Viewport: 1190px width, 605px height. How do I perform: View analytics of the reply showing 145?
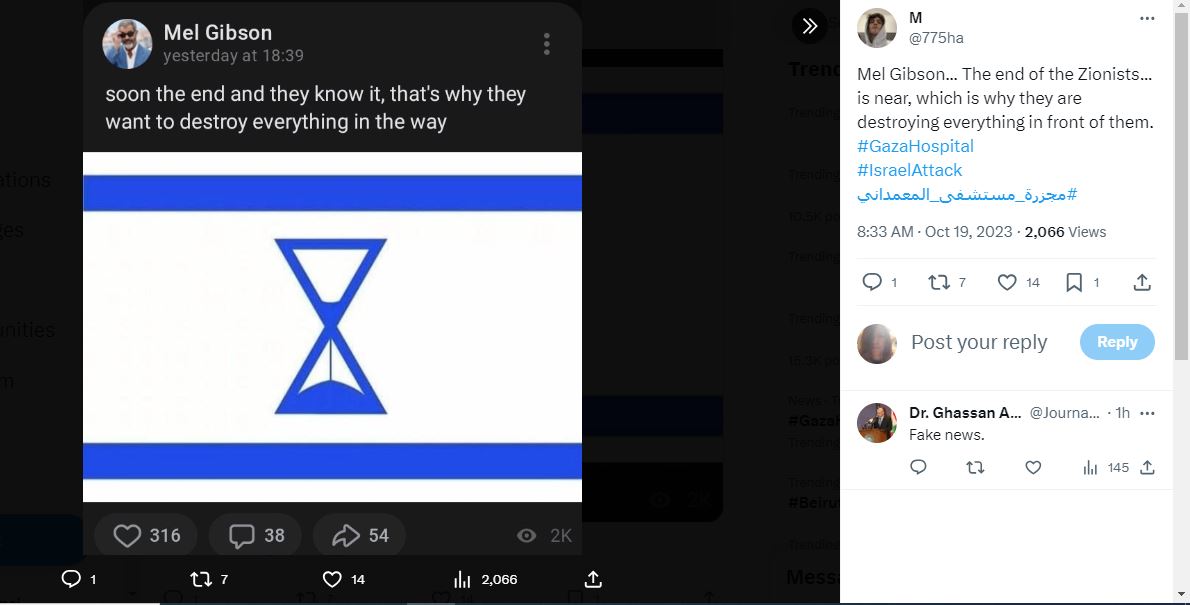(1091, 467)
